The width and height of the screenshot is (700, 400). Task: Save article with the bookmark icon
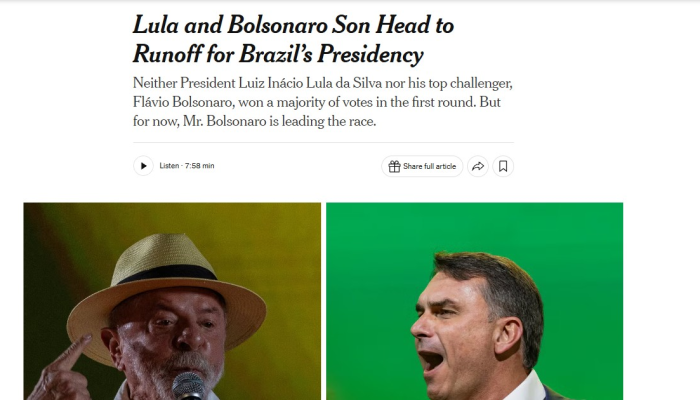[503, 166]
